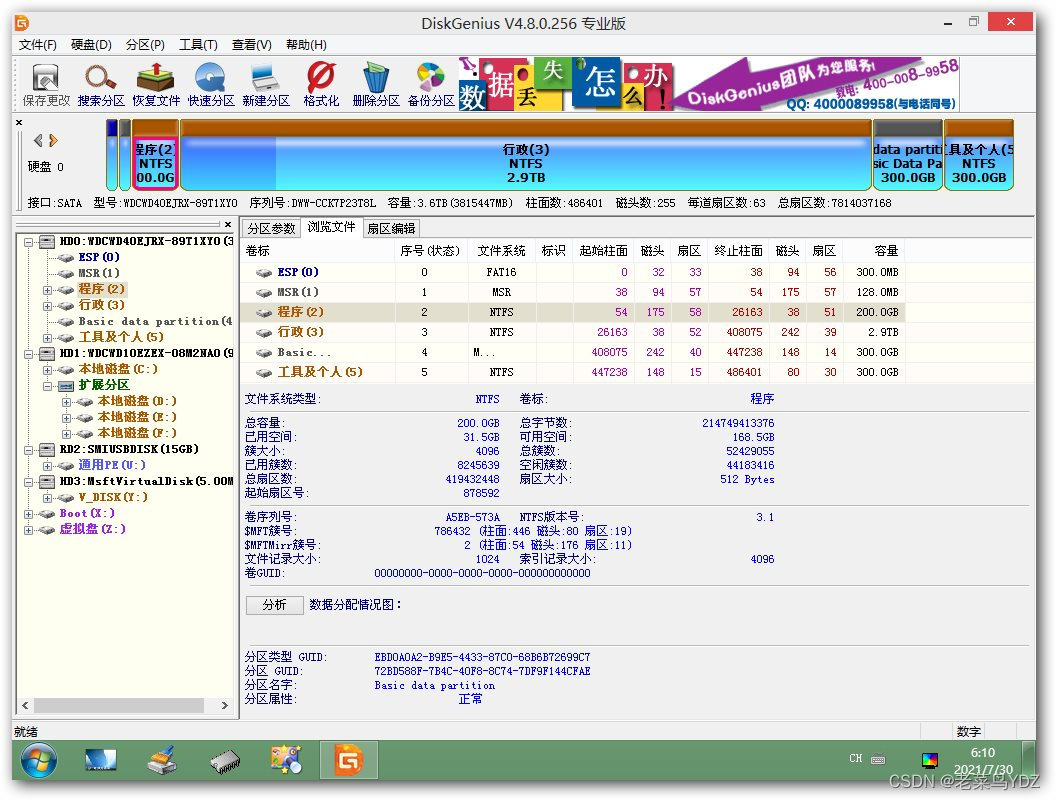Click the color monitor tray icon

tap(930, 760)
